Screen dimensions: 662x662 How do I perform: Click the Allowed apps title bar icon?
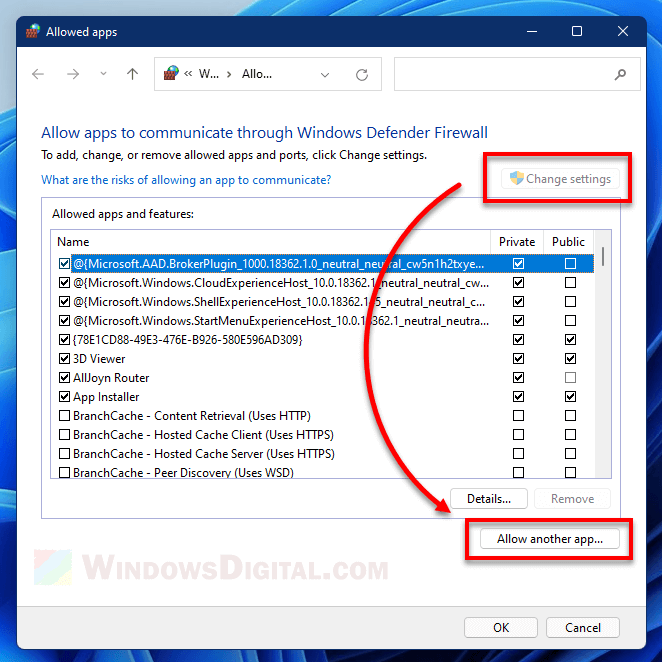pos(33,31)
